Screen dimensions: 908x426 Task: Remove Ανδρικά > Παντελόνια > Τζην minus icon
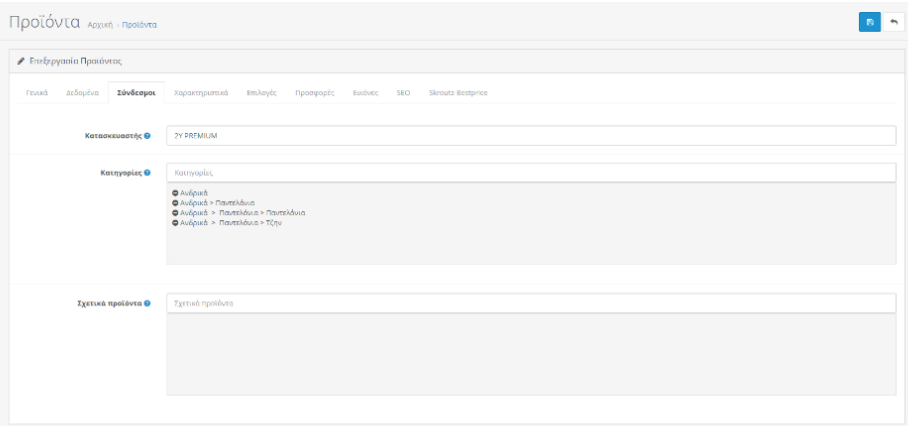point(176,222)
